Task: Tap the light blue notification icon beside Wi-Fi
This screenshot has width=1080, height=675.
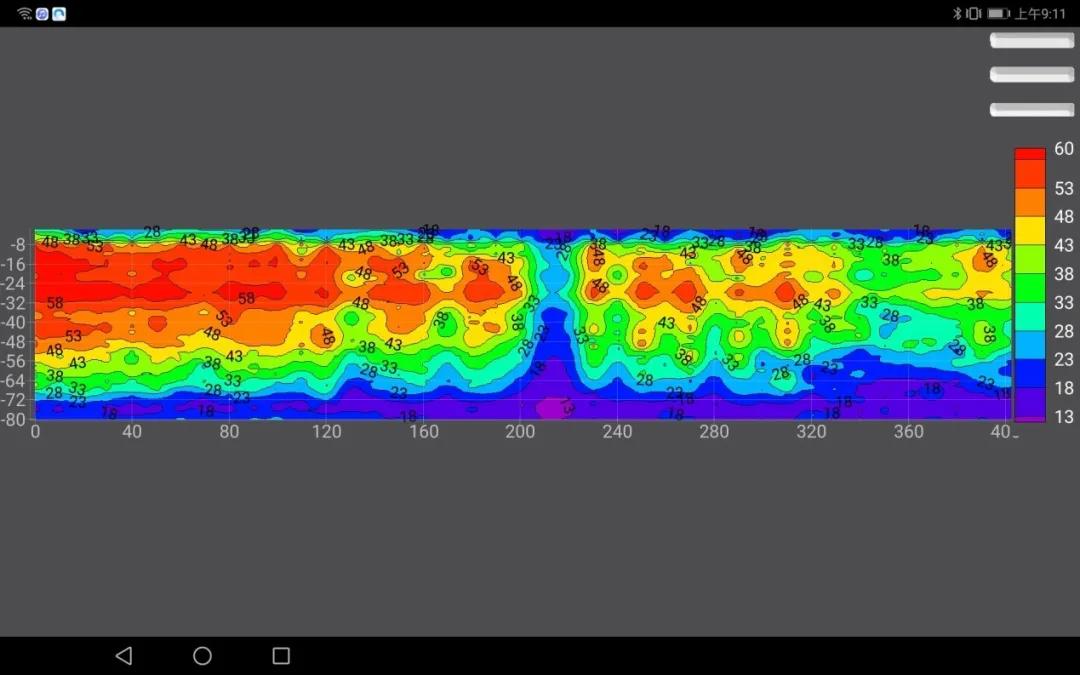Action: point(59,14)
